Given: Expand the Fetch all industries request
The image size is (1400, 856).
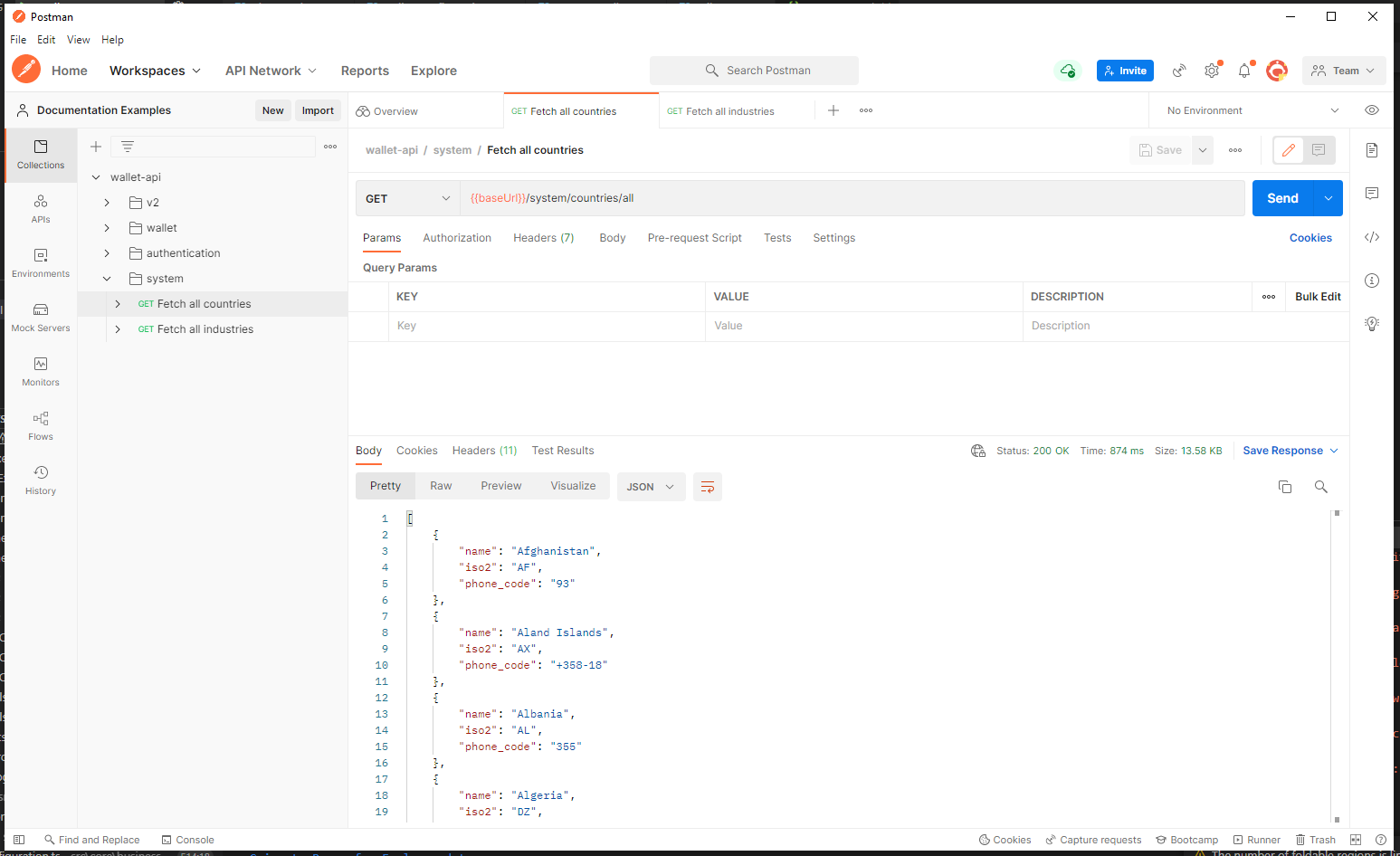Looking at the screenshot, I should pyautogui.click(x=118, y=329).
